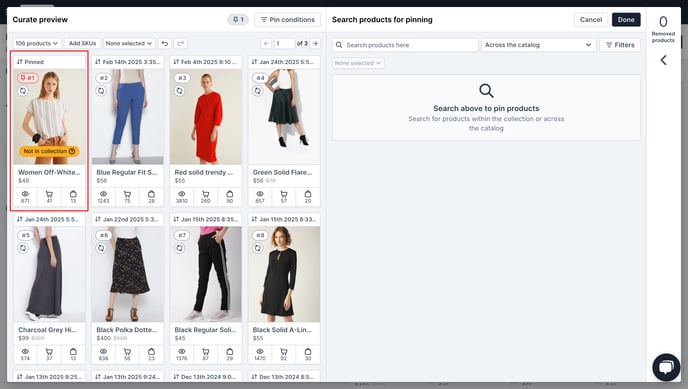Select the blue trousers product image
This screenshot has height=389, width=688.
tap(128, 117)
